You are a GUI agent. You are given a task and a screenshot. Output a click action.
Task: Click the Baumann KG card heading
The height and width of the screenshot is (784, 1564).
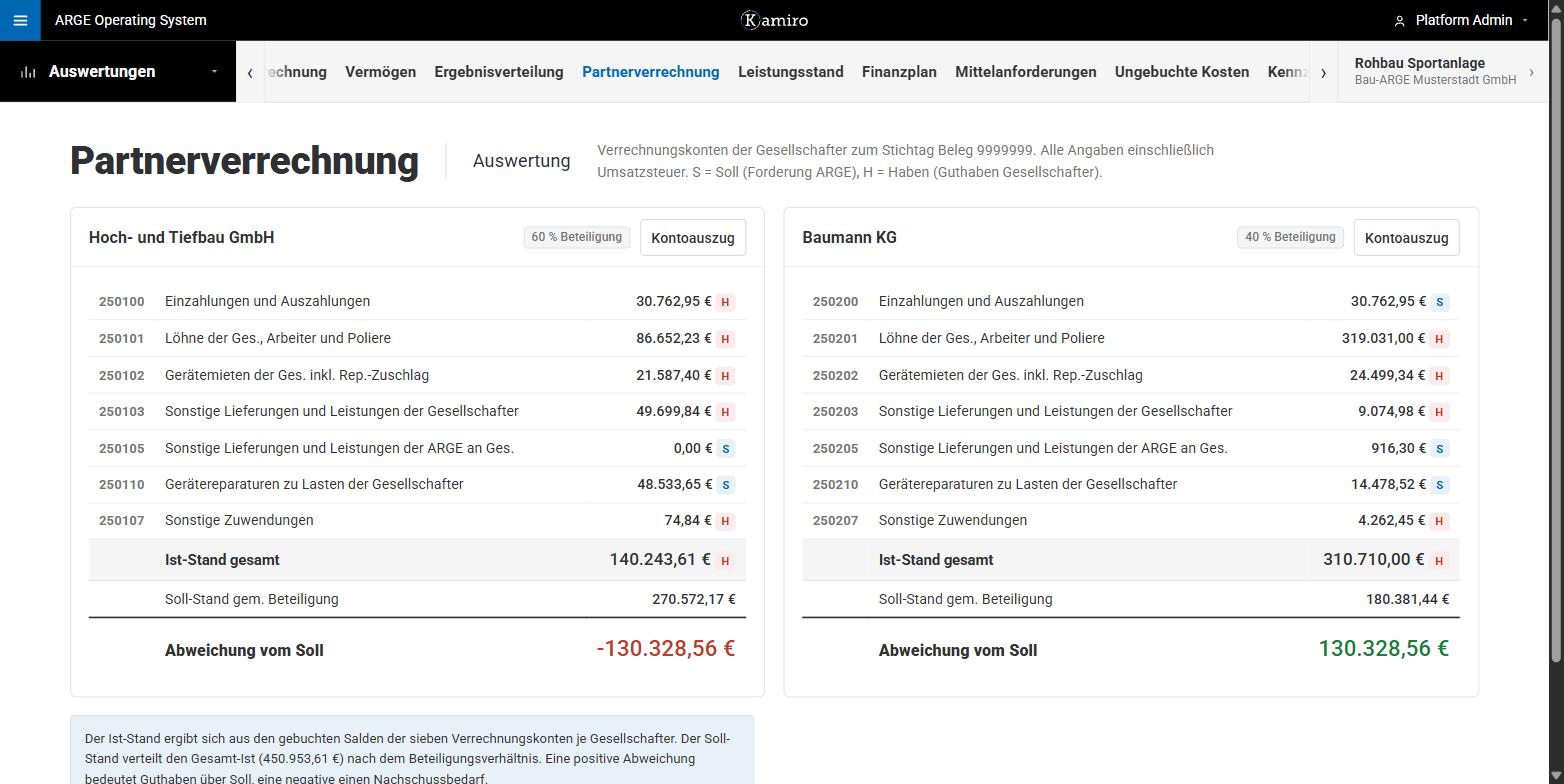click(x=850, y=237)
